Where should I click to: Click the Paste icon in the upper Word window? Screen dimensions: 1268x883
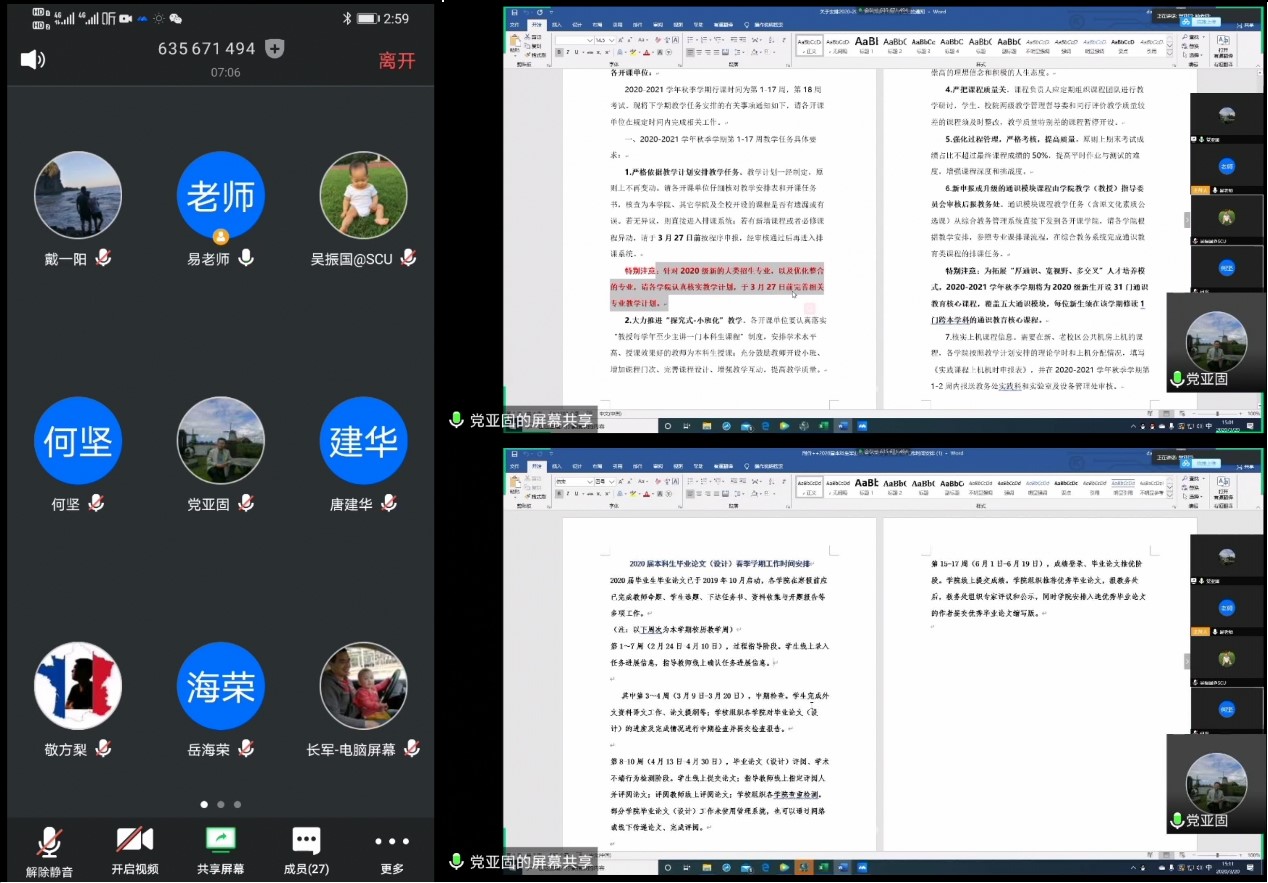516,43
